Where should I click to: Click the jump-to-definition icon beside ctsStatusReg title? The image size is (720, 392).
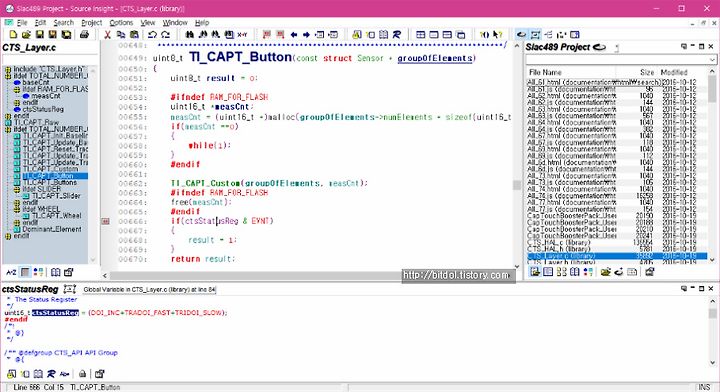pos(70,289)
